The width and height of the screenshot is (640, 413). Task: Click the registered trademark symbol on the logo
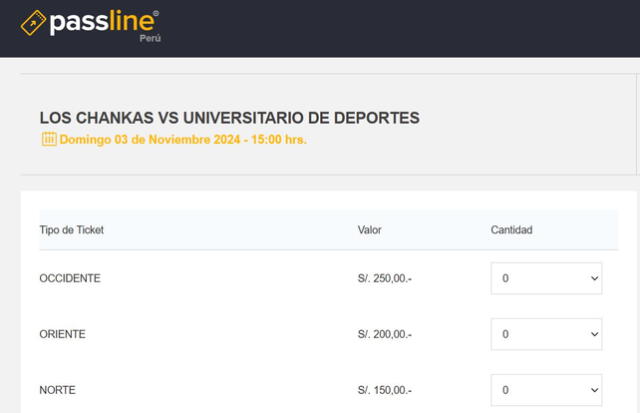click(x=154, y=13)
